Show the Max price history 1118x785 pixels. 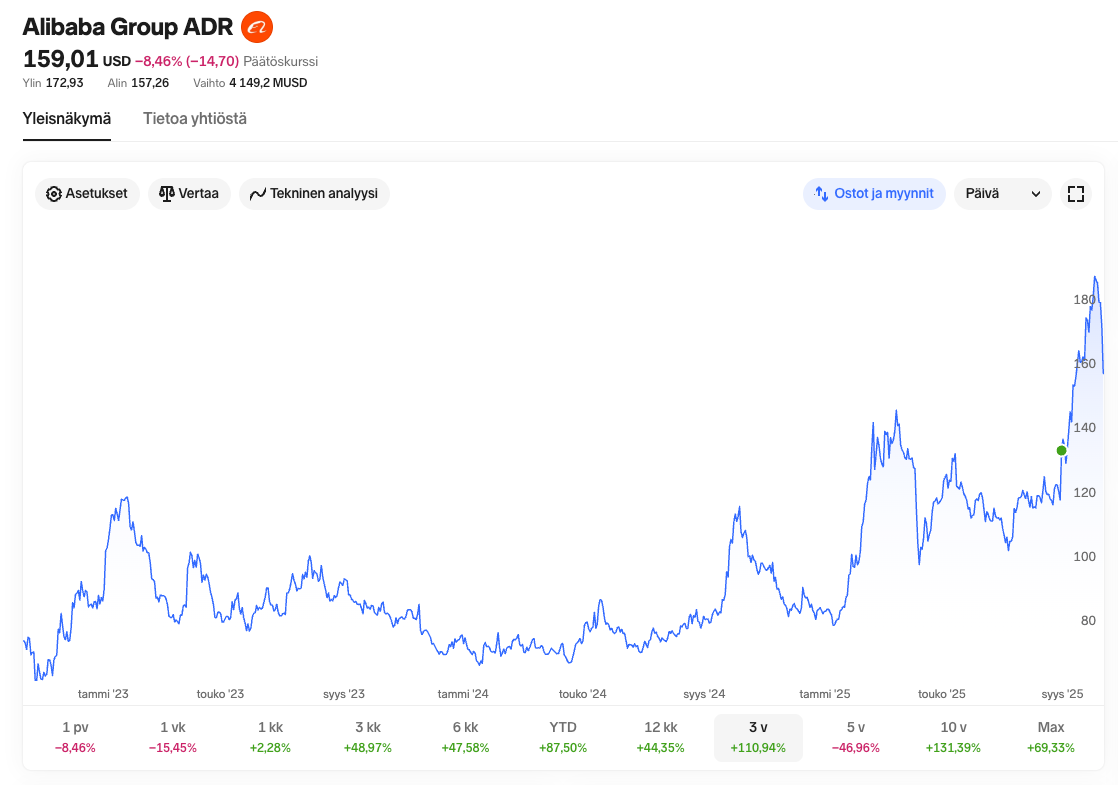(x=1051, y=737)
